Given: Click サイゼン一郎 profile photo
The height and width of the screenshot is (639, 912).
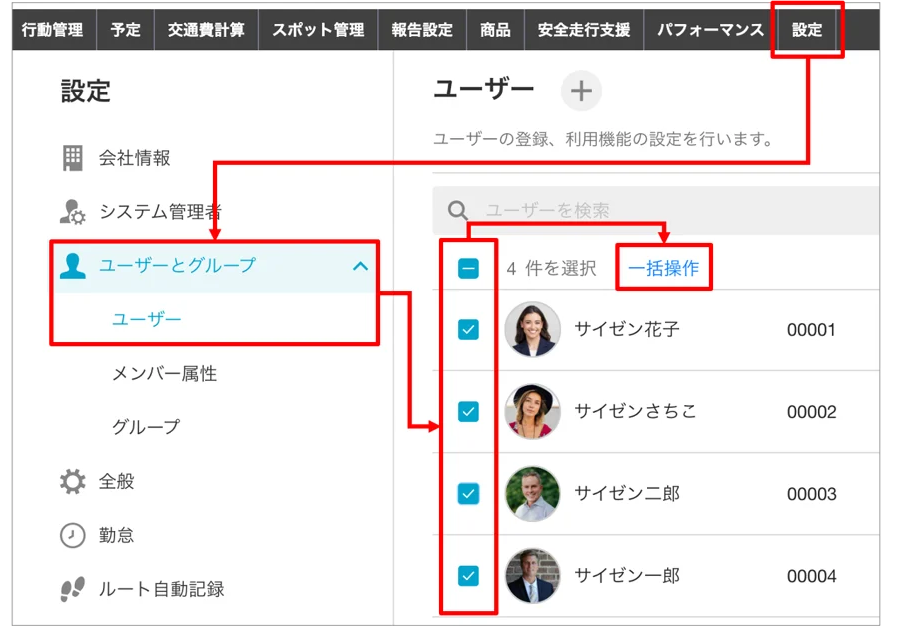Looking at the screenshot, I should (x=532, y=576).
